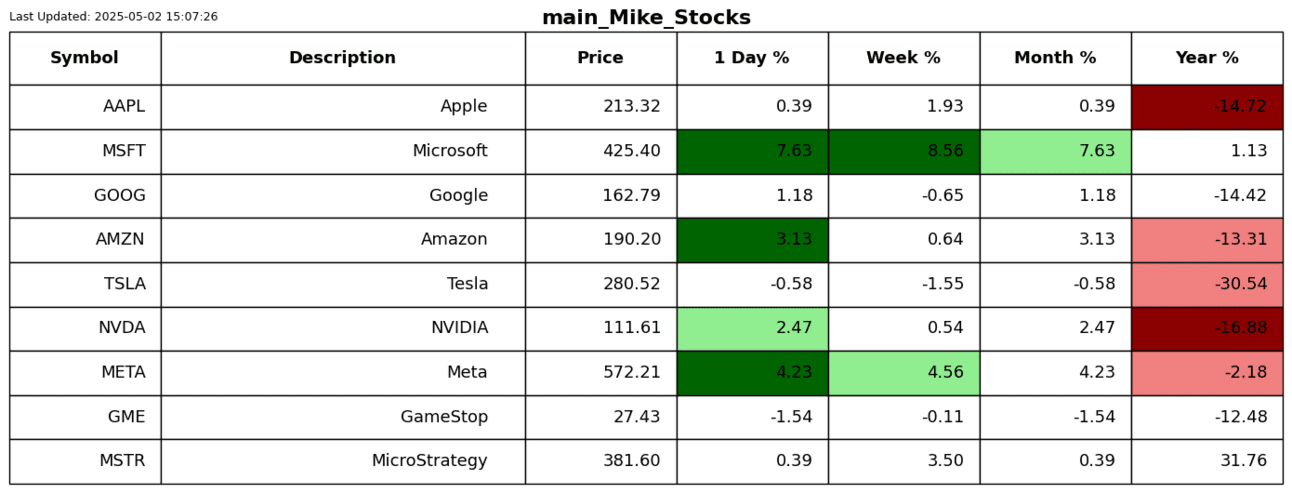1292x493 pixels.
Task: Click the 1 Day % column header
Action: click(752, 58)
